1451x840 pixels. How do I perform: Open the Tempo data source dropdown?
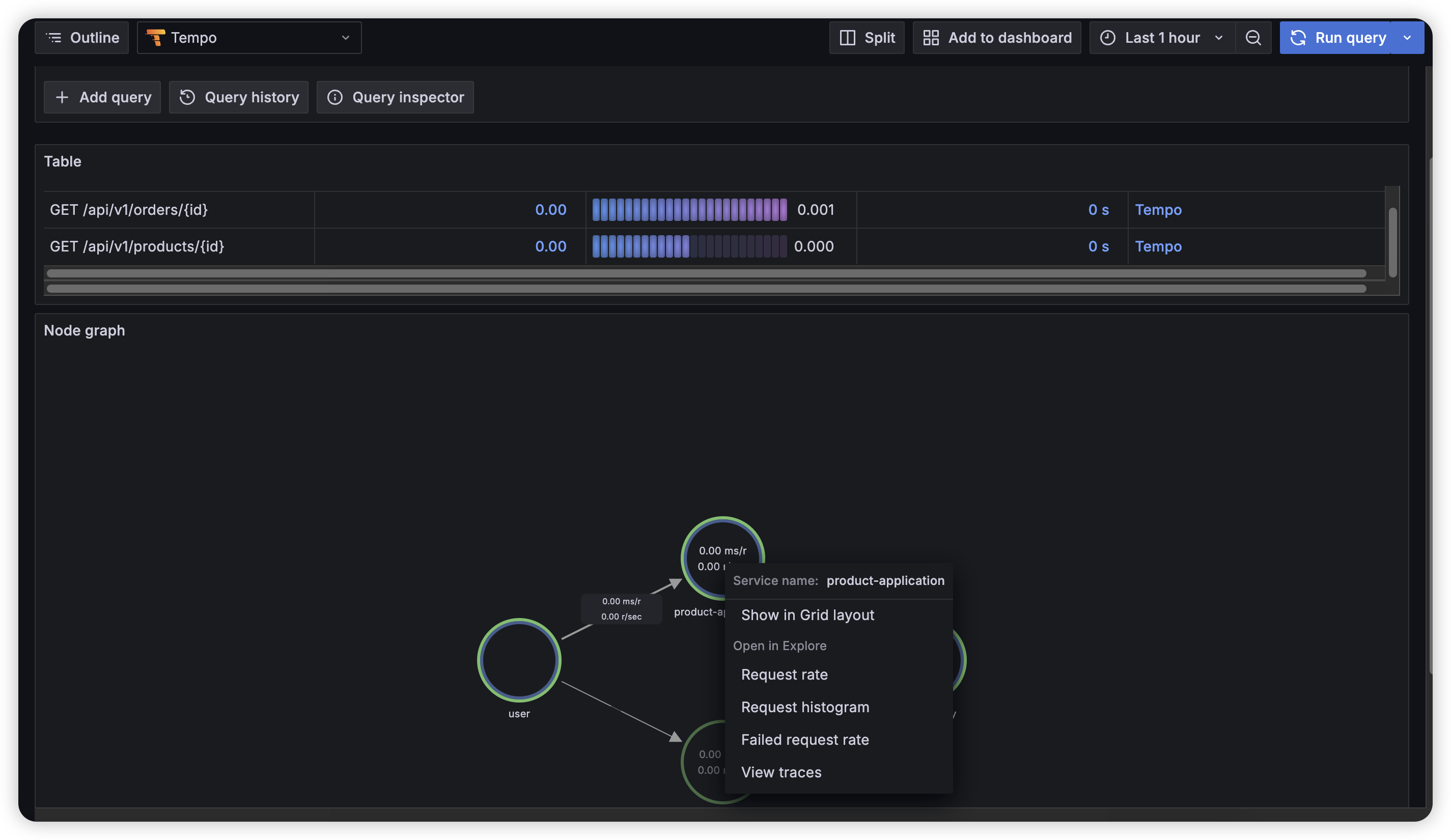249,38
